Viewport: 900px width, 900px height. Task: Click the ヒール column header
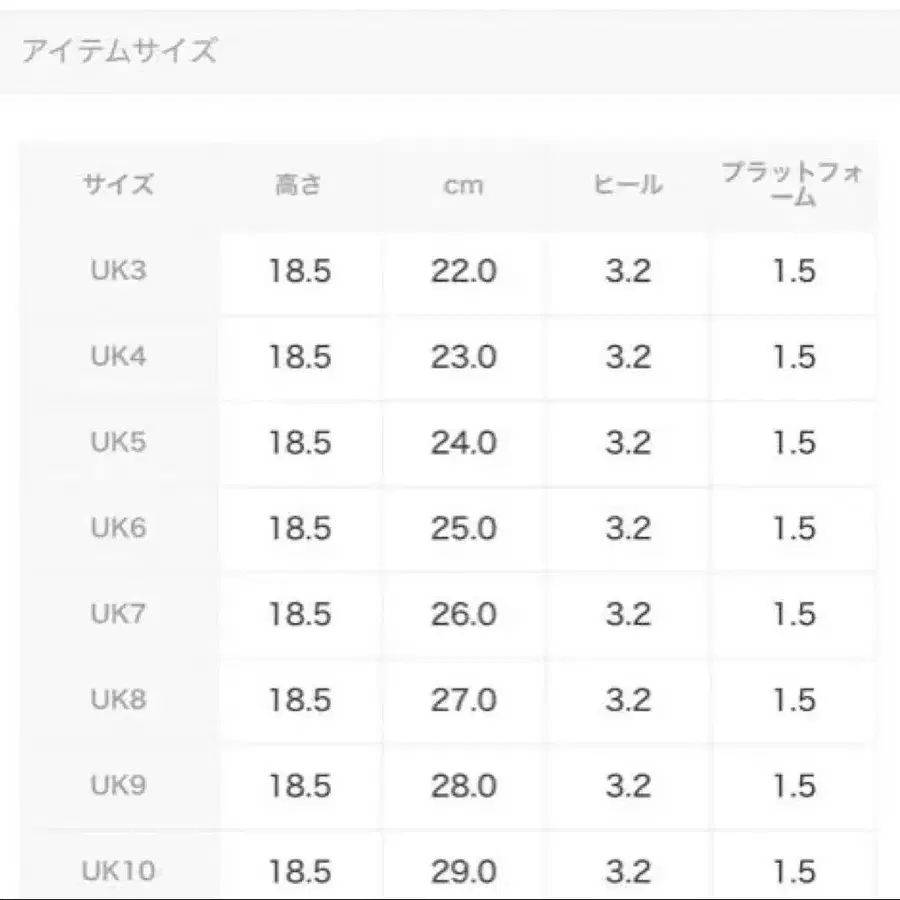(628, 185)
